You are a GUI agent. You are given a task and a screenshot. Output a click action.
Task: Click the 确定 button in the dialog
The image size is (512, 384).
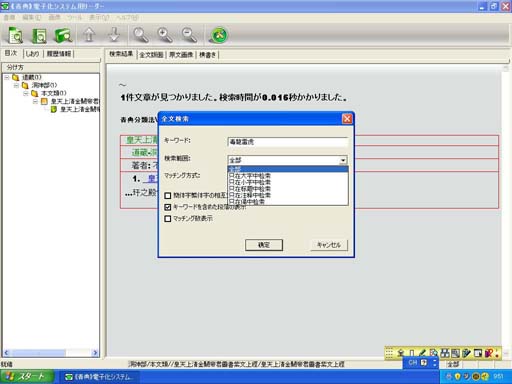pos(264,245)
